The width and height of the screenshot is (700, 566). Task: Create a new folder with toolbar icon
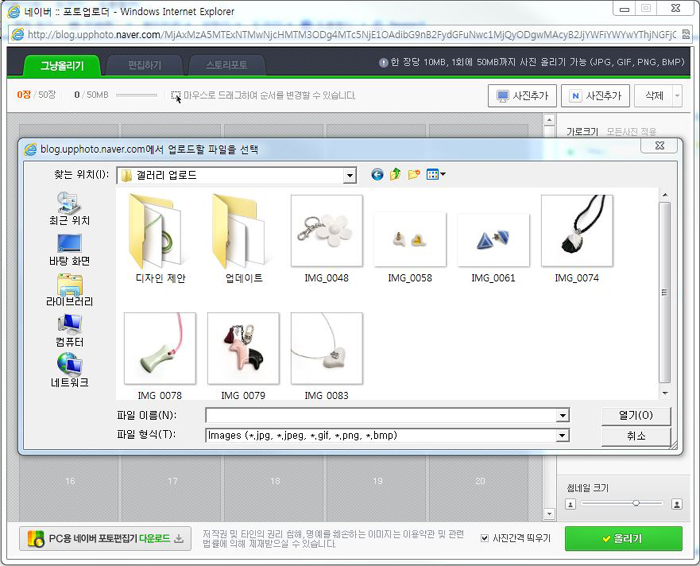pyautogui.click(x=414, y=175)
